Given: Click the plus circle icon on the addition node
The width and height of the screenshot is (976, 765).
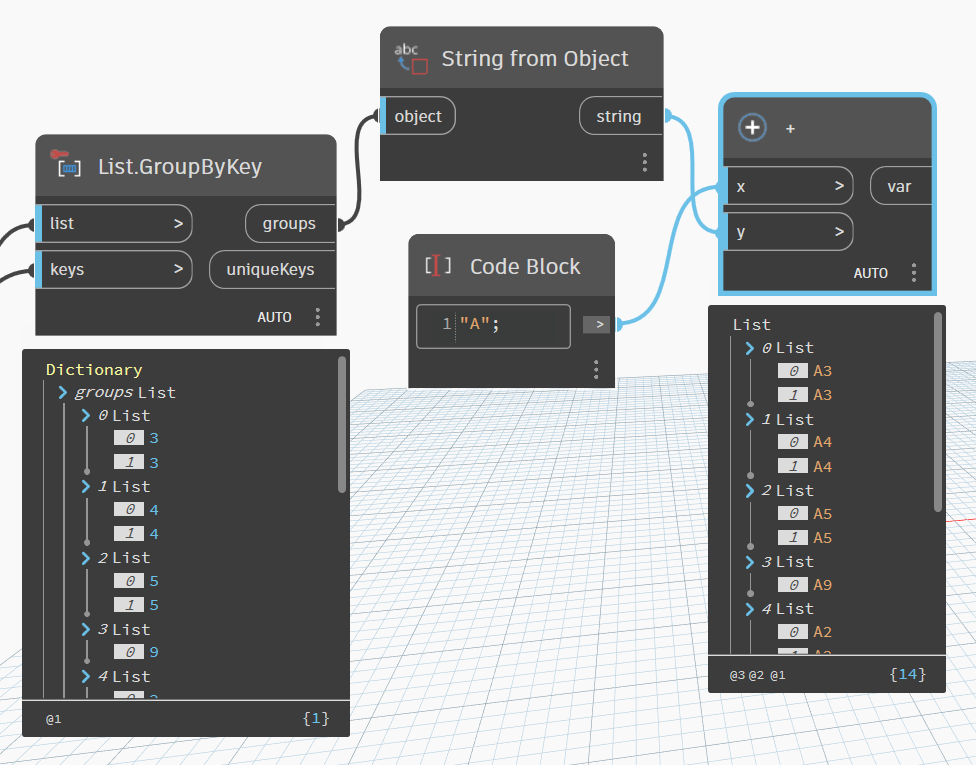Looking at the screenshot, I should point(752,128).
